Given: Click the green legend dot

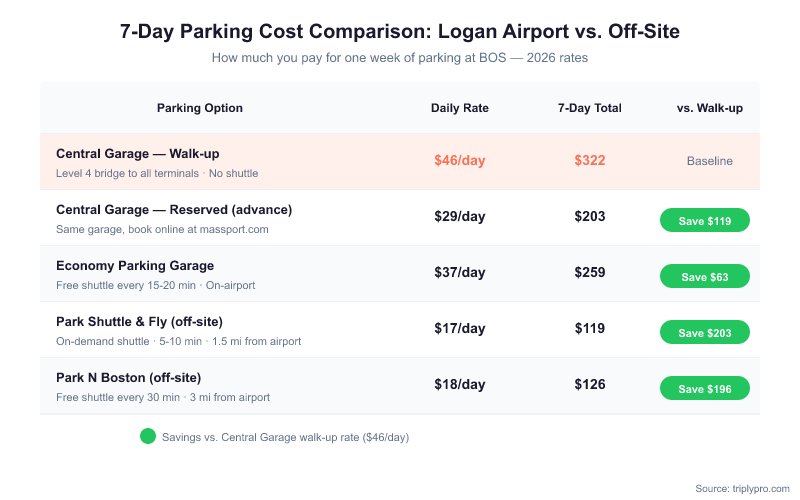Looking at the screenshot, I should [x=148, y=436].
